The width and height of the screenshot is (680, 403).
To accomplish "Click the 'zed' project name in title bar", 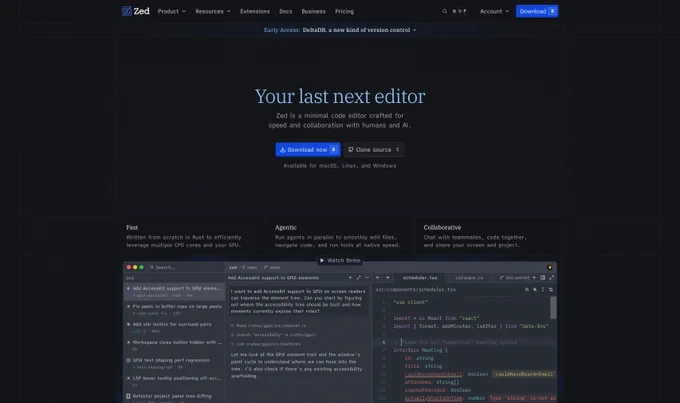I will (233, 267).
